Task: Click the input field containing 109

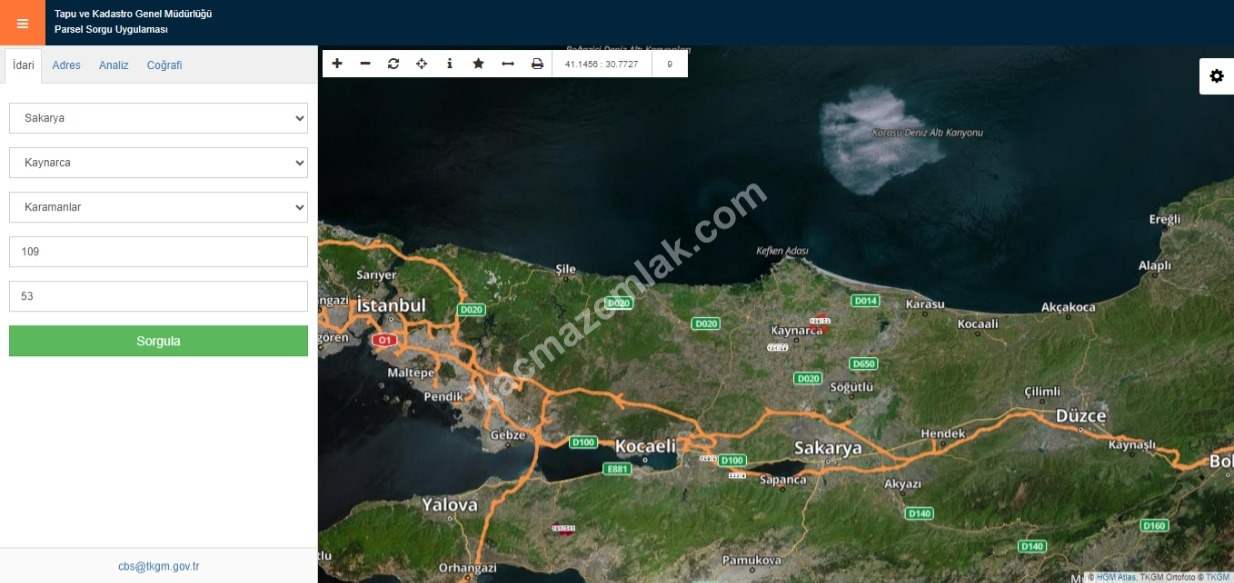Action: click(158, 252)
